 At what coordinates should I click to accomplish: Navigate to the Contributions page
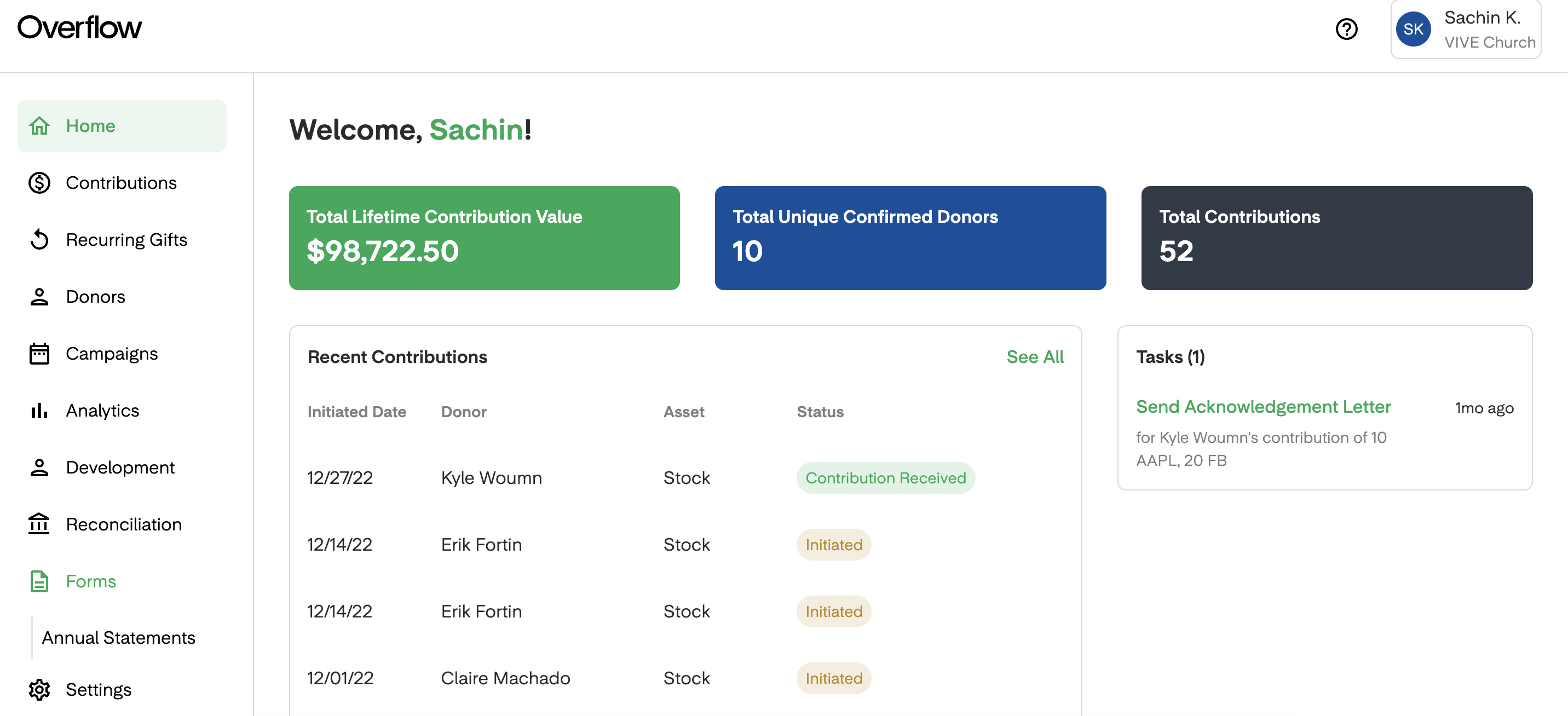tap(121, 183)
